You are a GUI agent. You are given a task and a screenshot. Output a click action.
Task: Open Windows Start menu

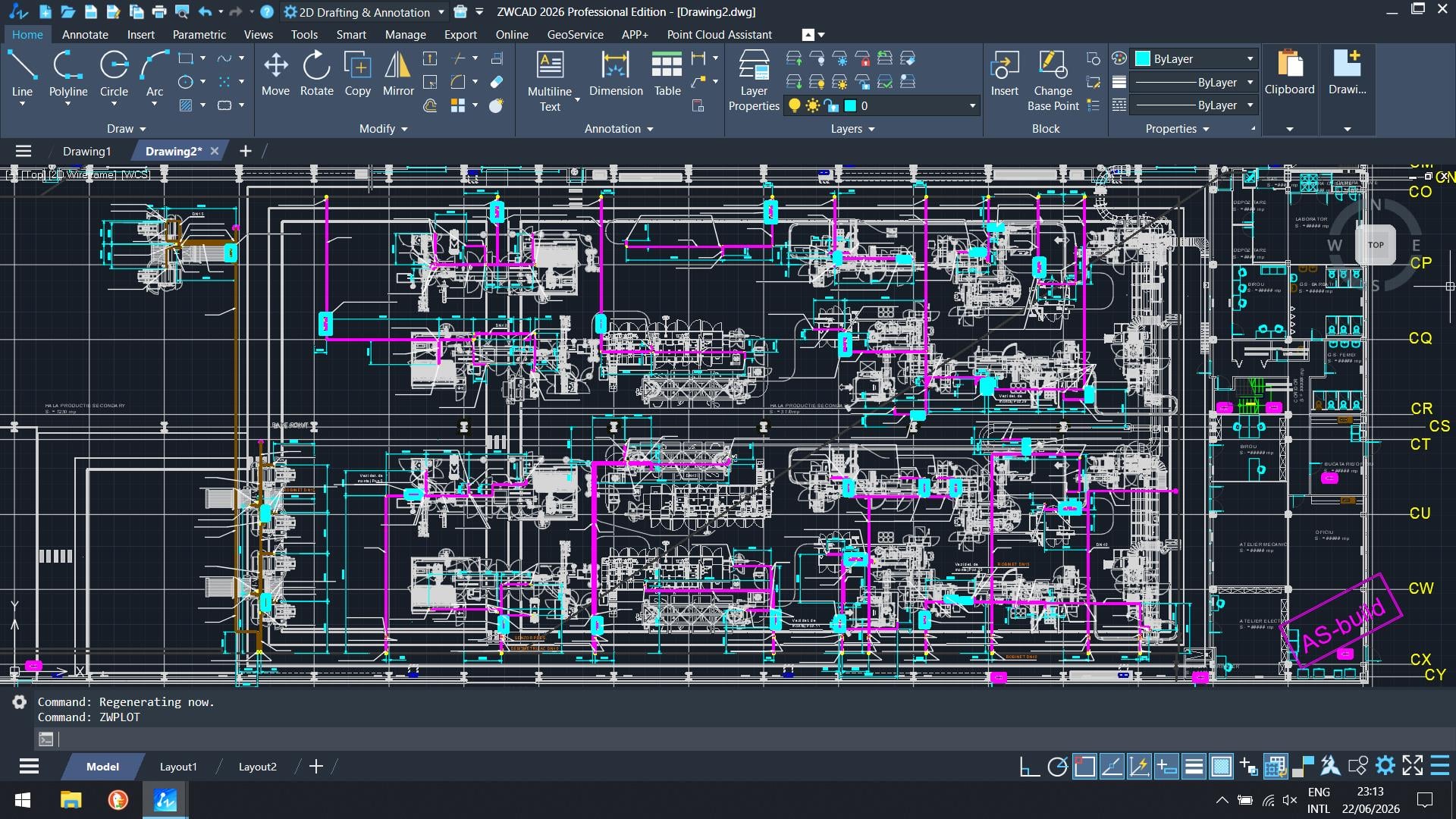22,800
